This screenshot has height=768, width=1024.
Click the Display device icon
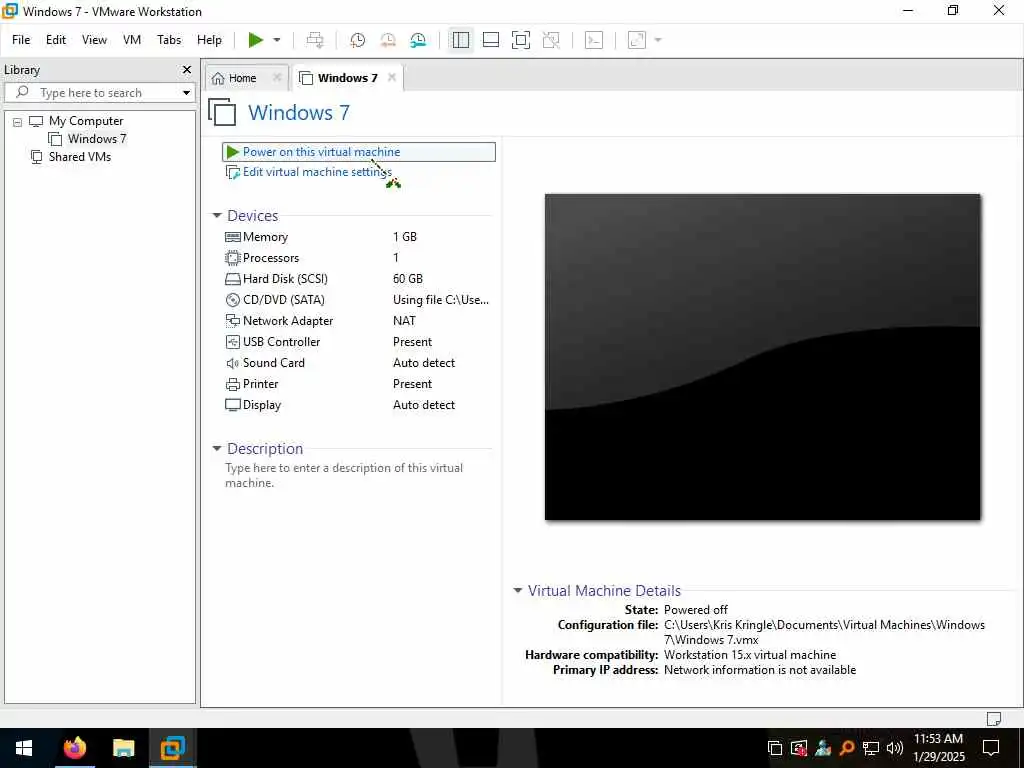coord(232,405)
